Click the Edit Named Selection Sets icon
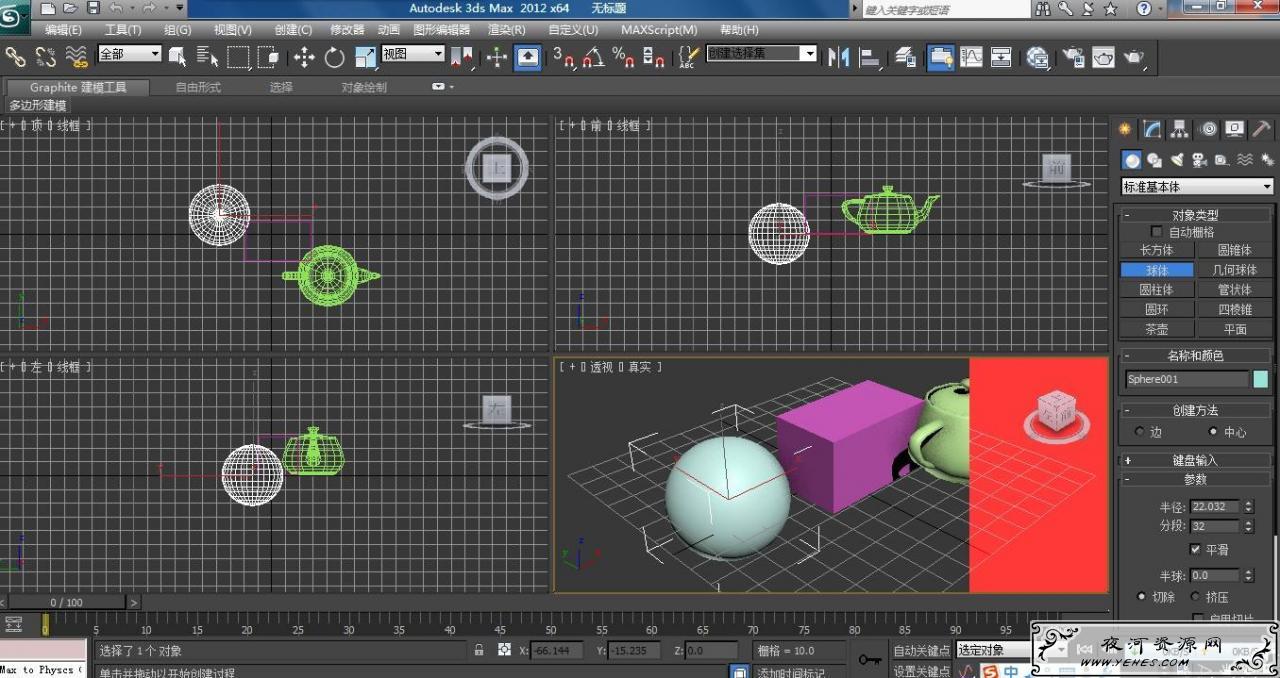This screenshot has width=1280, height=678. 688,57
